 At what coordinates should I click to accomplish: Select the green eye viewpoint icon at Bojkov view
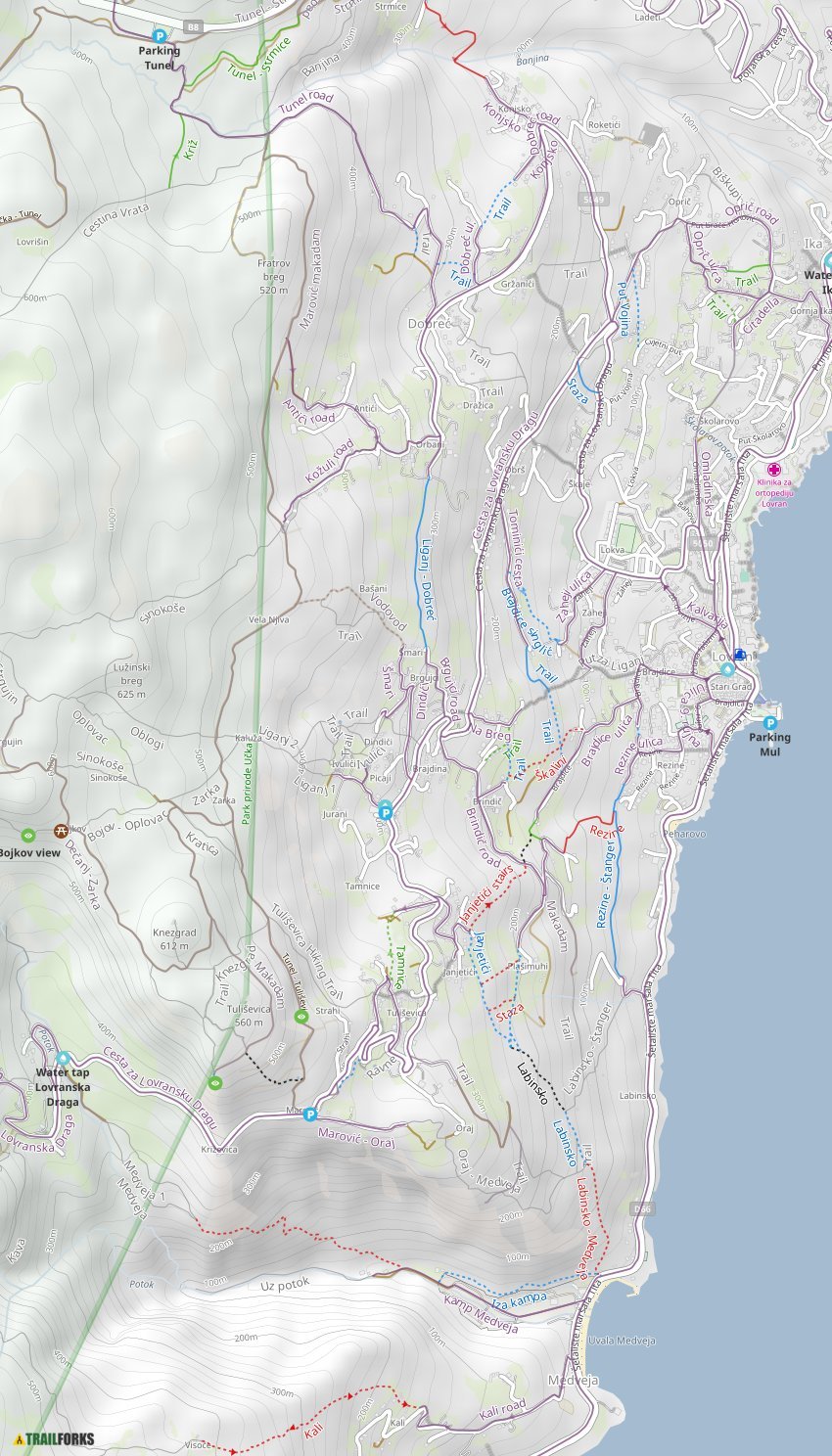(27, 836)
